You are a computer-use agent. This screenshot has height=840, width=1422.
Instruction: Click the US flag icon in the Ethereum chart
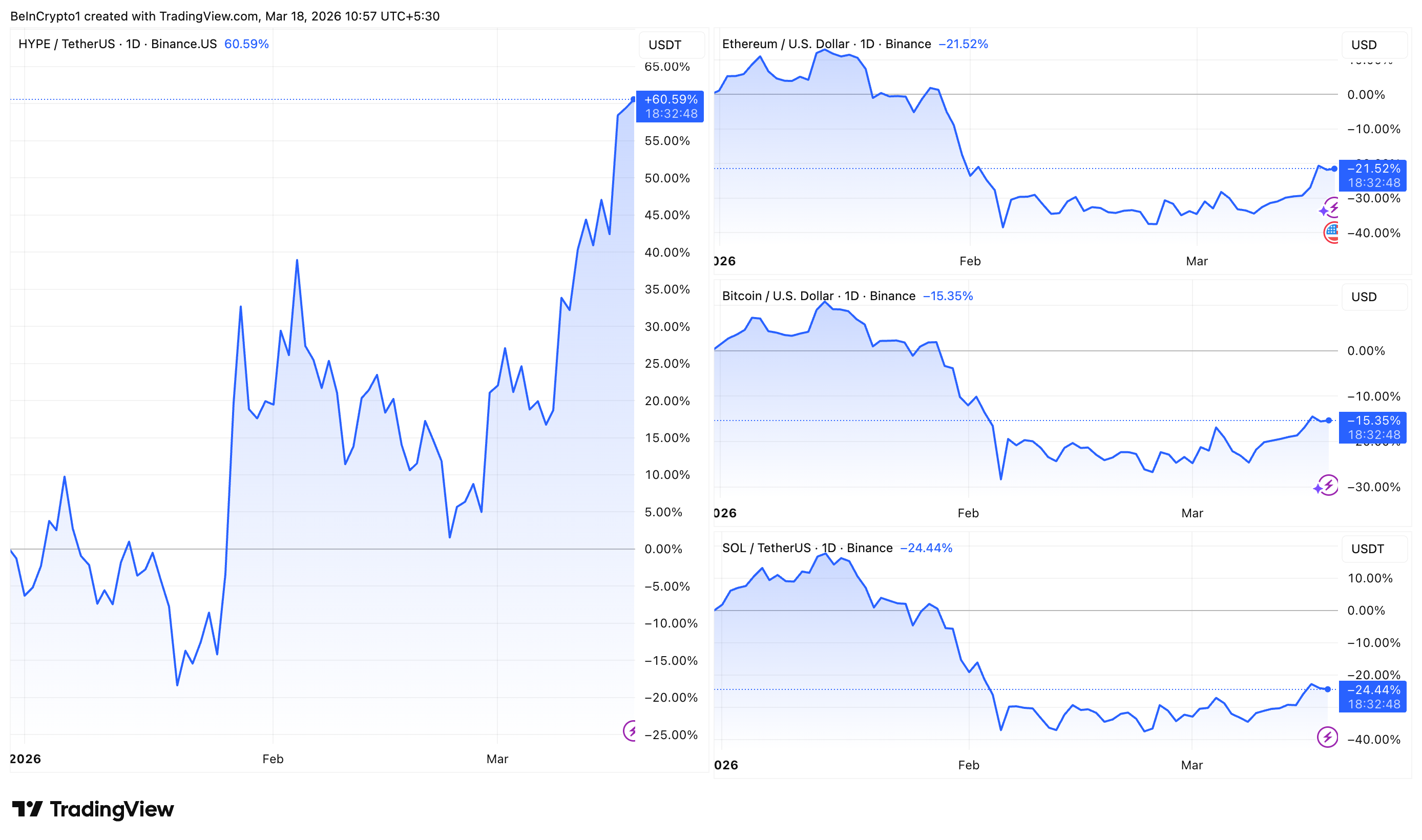pos(1331,232)
